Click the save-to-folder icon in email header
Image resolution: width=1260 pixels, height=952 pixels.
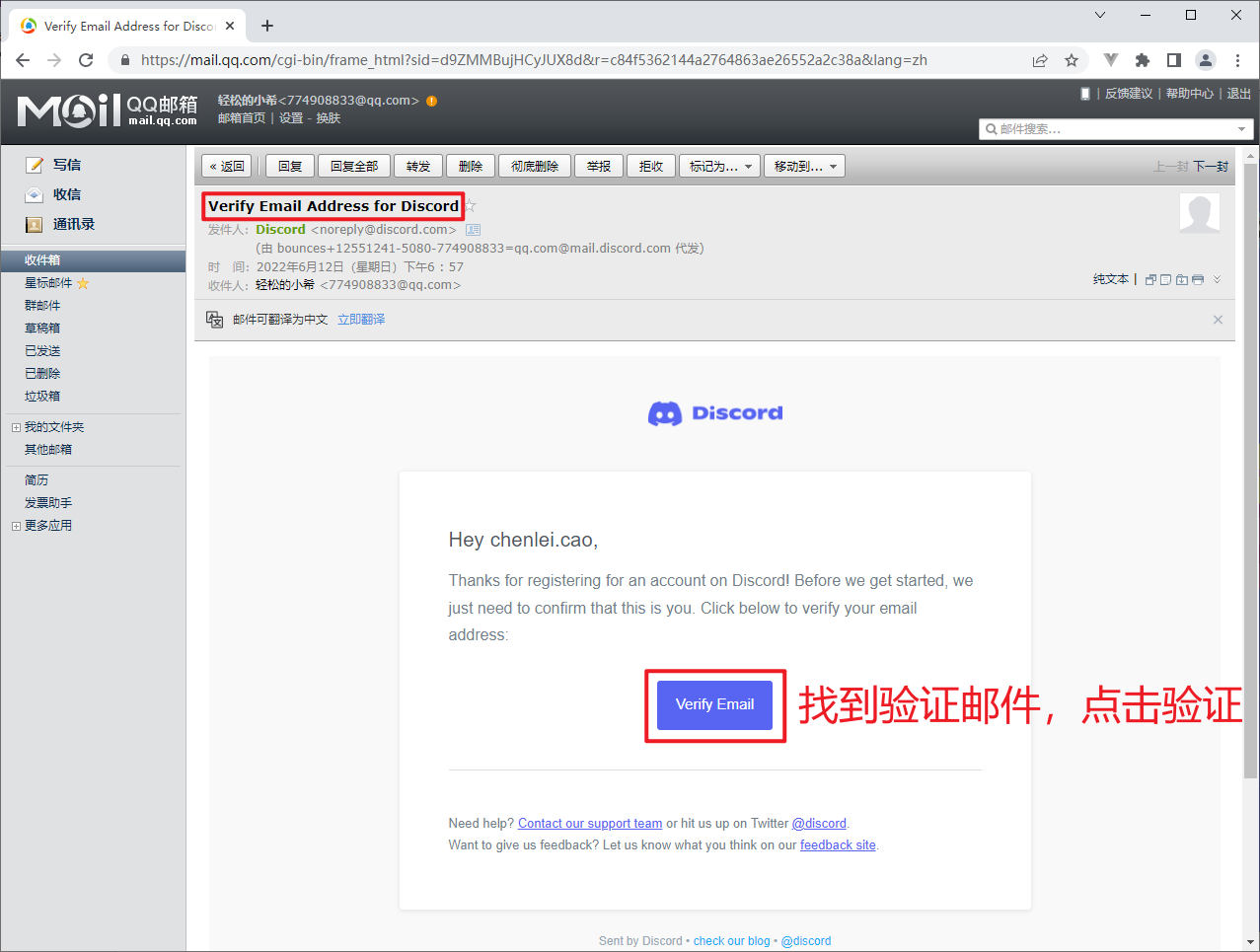(x=1182, y=280)
